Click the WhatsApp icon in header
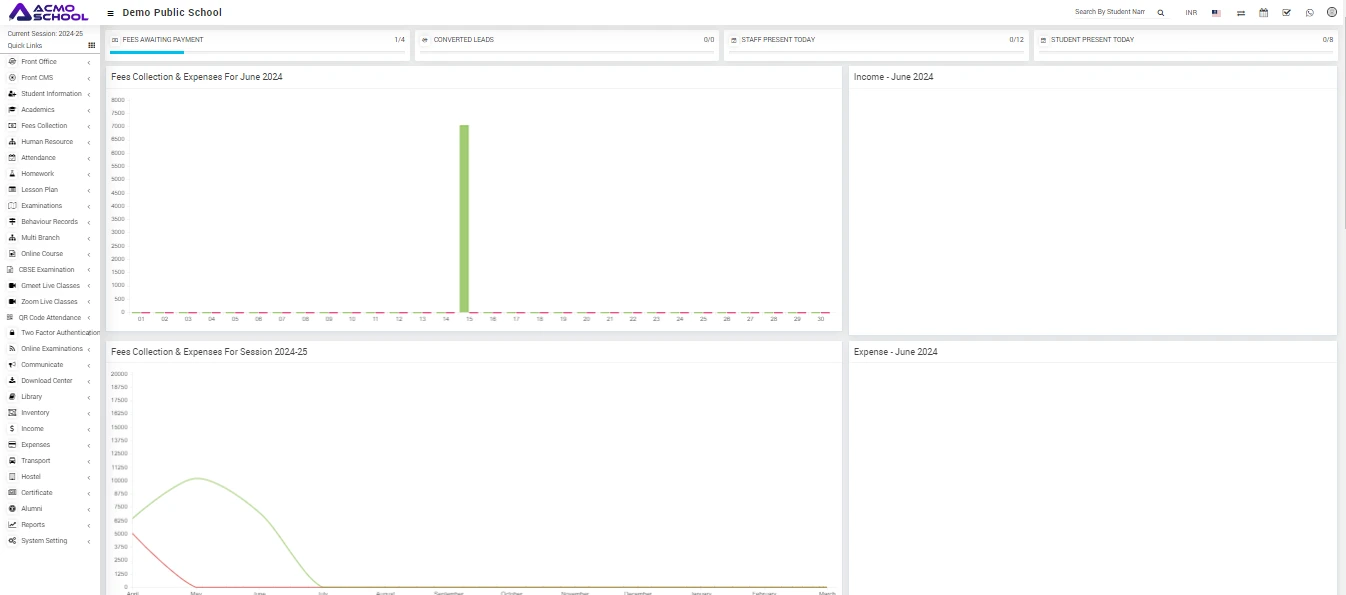 (x=1310, y=13)
